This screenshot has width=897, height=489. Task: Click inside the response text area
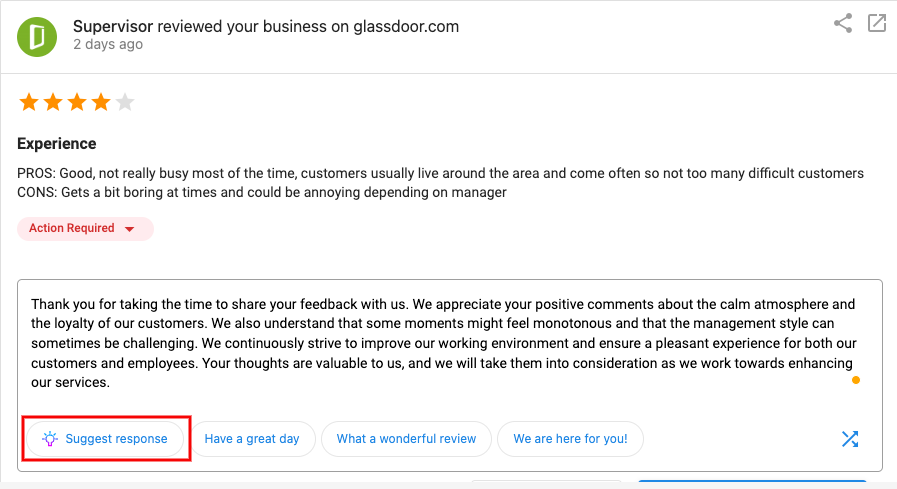pos(450,343)
